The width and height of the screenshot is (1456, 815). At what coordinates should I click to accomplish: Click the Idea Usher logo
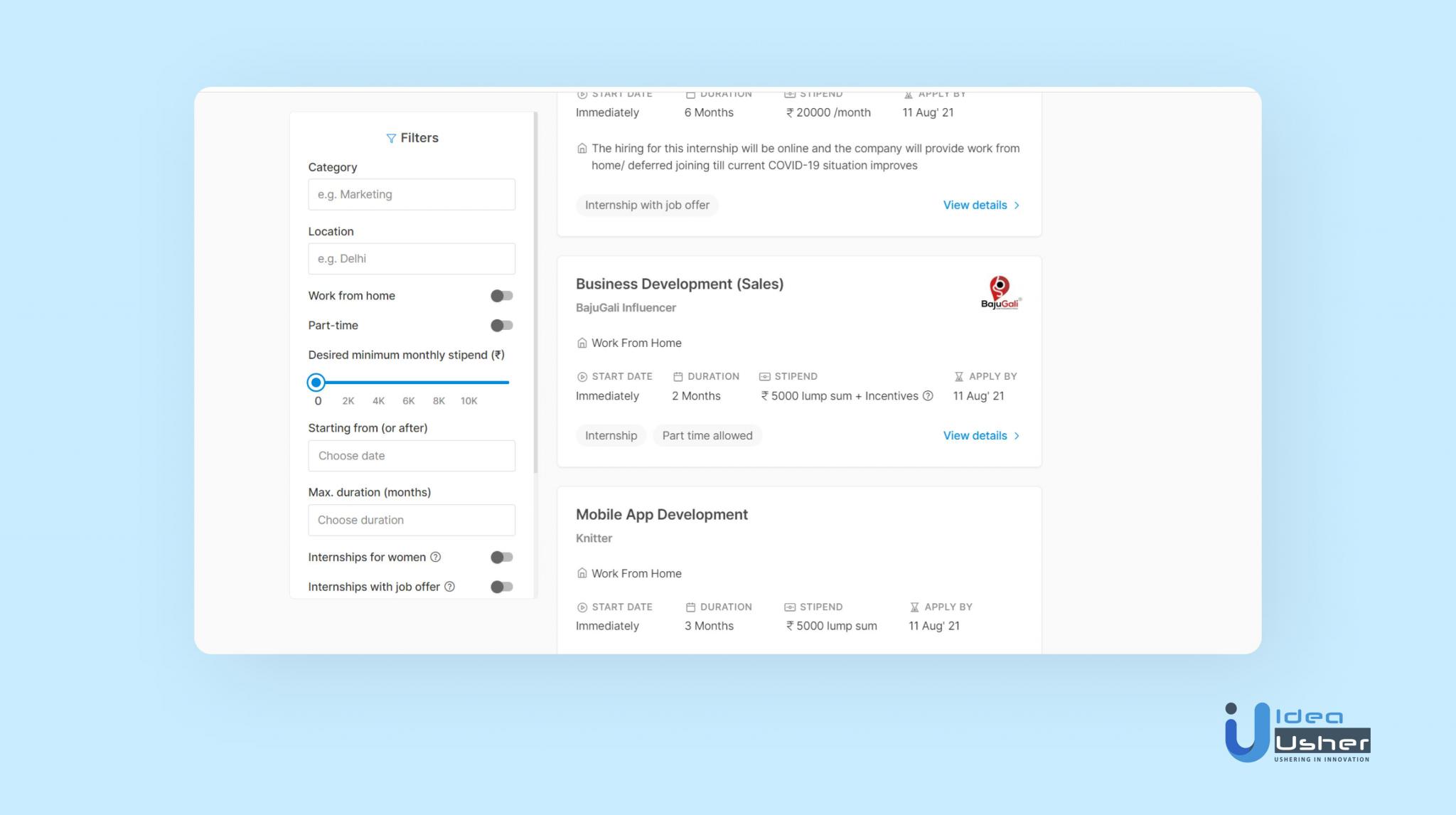(x=1297, y=733)
